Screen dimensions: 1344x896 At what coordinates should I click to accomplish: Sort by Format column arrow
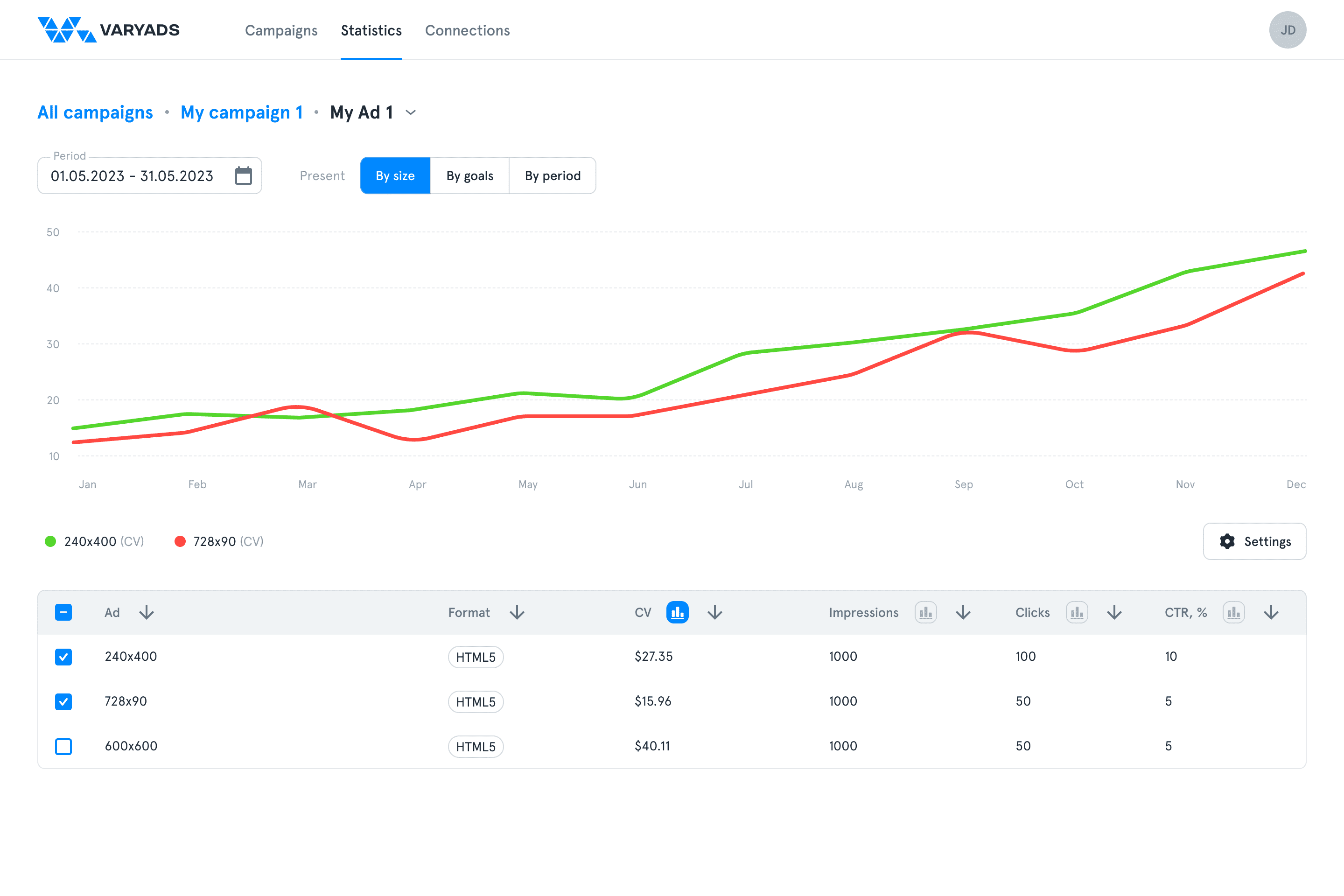(x=517, y=613)
